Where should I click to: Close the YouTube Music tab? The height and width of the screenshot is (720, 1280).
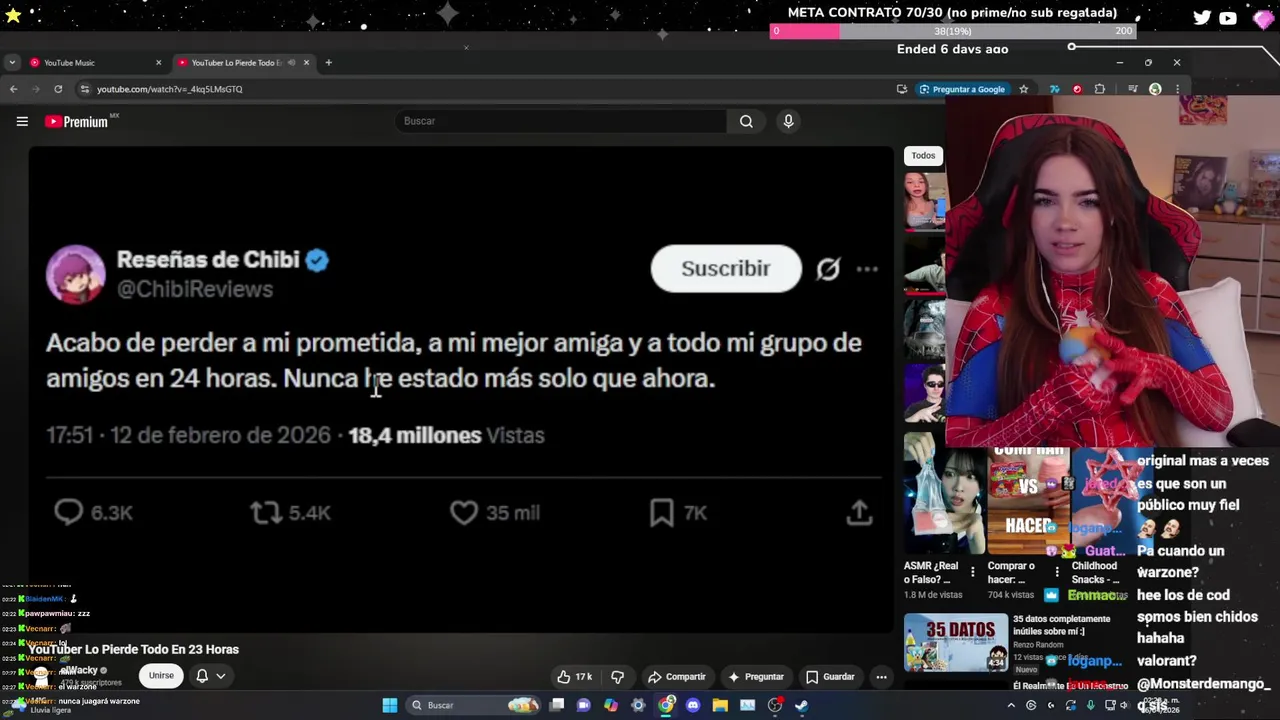158,63
